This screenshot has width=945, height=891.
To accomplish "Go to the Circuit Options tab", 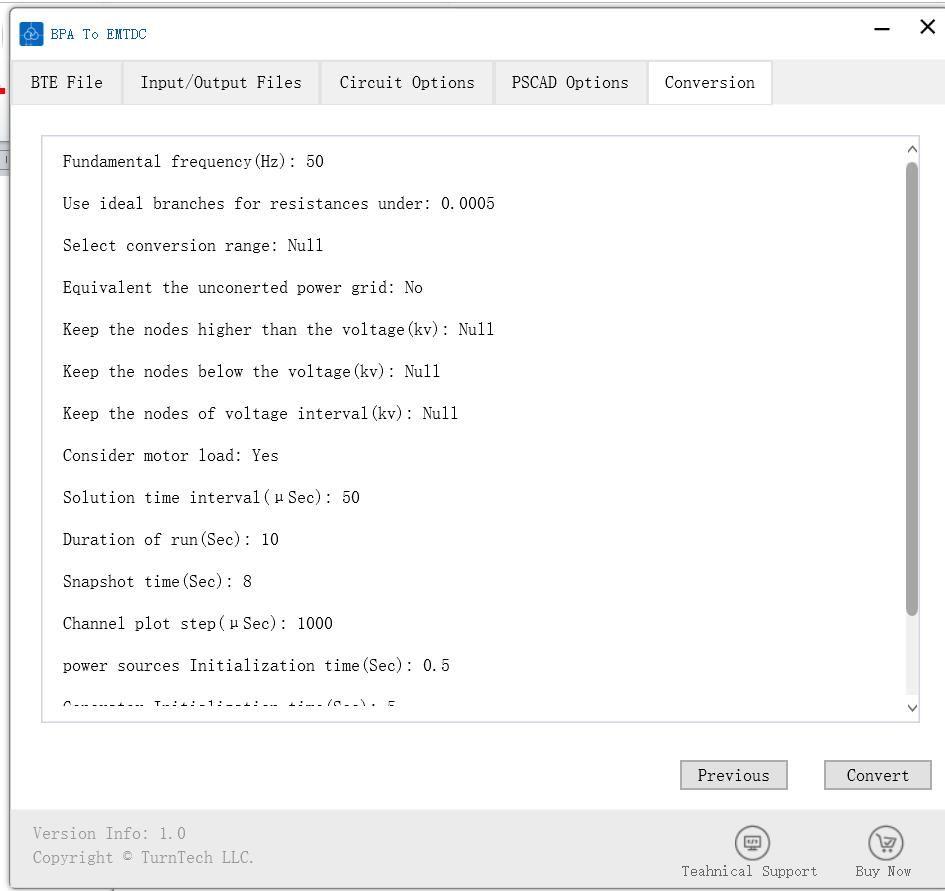I will (407, 83).
